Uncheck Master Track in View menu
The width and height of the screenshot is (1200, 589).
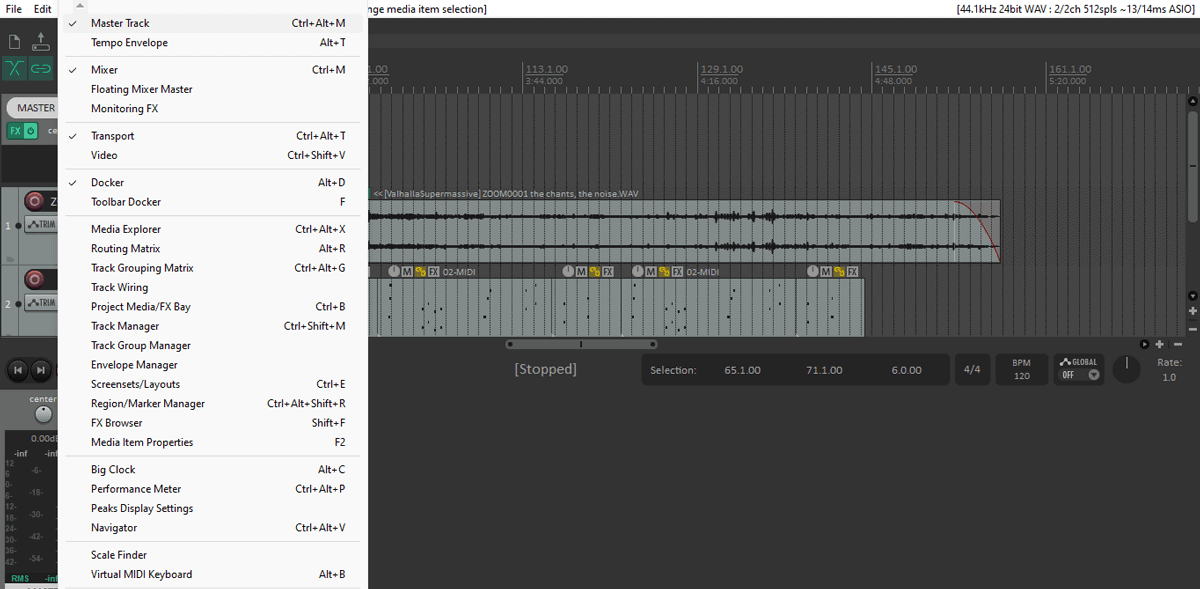(x=120, y=23)
